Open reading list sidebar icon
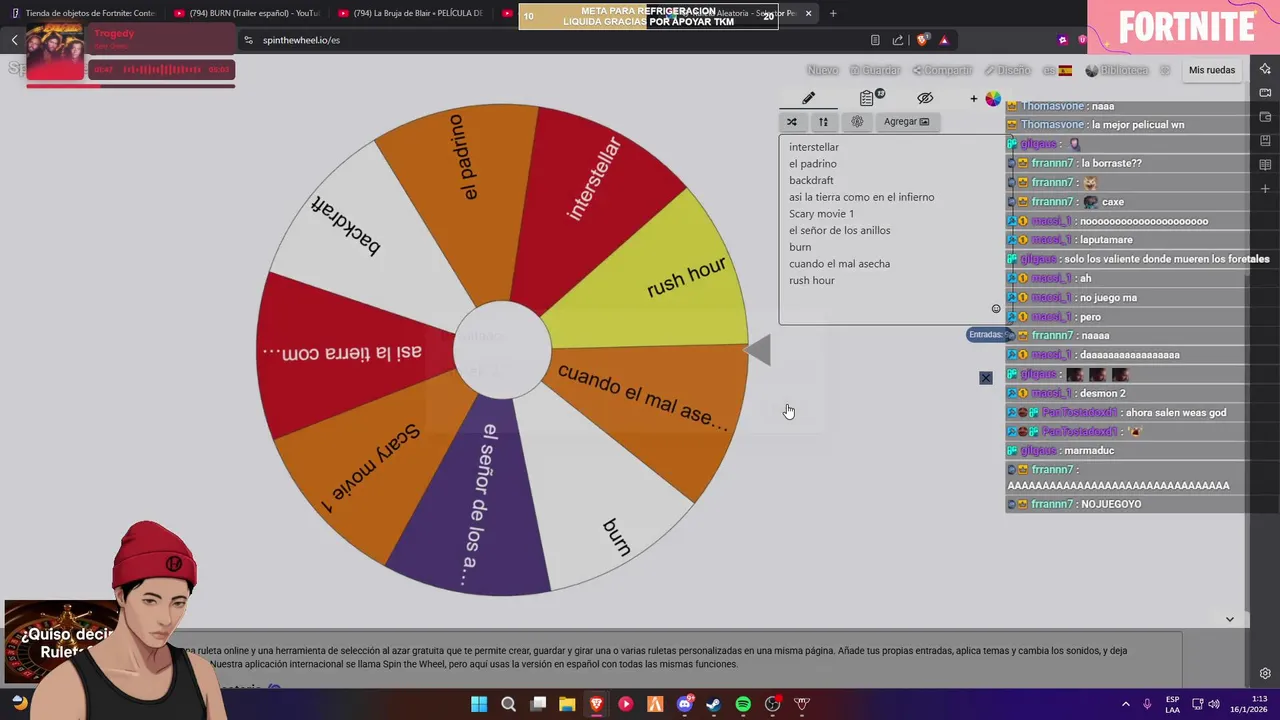The width and height of the screenshot is (1280, 720). pyautogui.click(x=1265, y=165)
